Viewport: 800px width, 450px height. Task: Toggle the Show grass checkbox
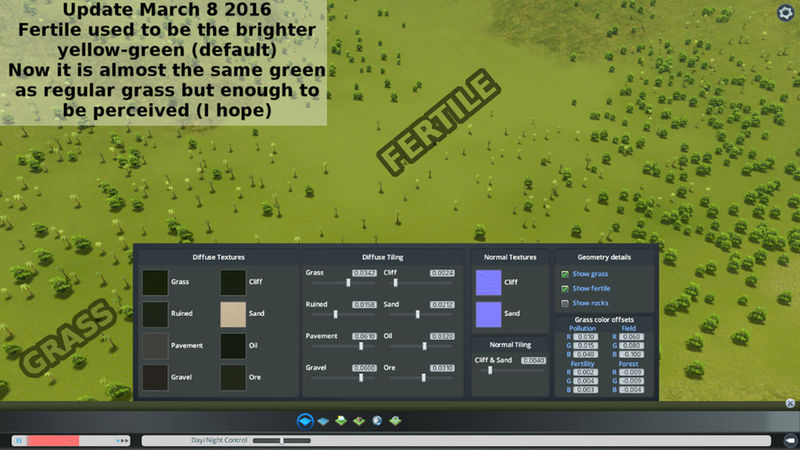pyautogui.click(x=565, y=274)
